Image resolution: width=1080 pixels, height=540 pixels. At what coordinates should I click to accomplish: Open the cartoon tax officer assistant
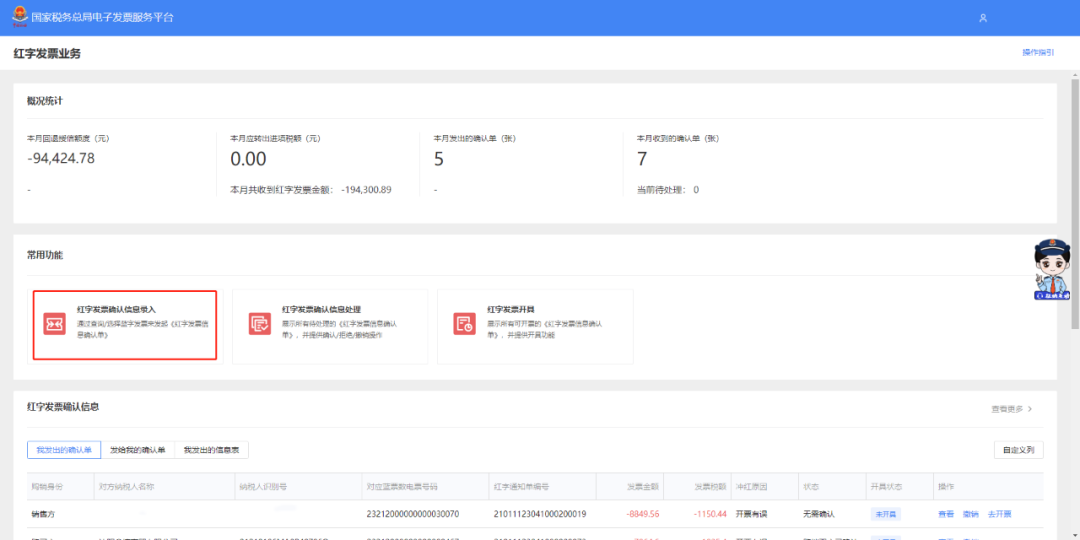point(1051,268)
